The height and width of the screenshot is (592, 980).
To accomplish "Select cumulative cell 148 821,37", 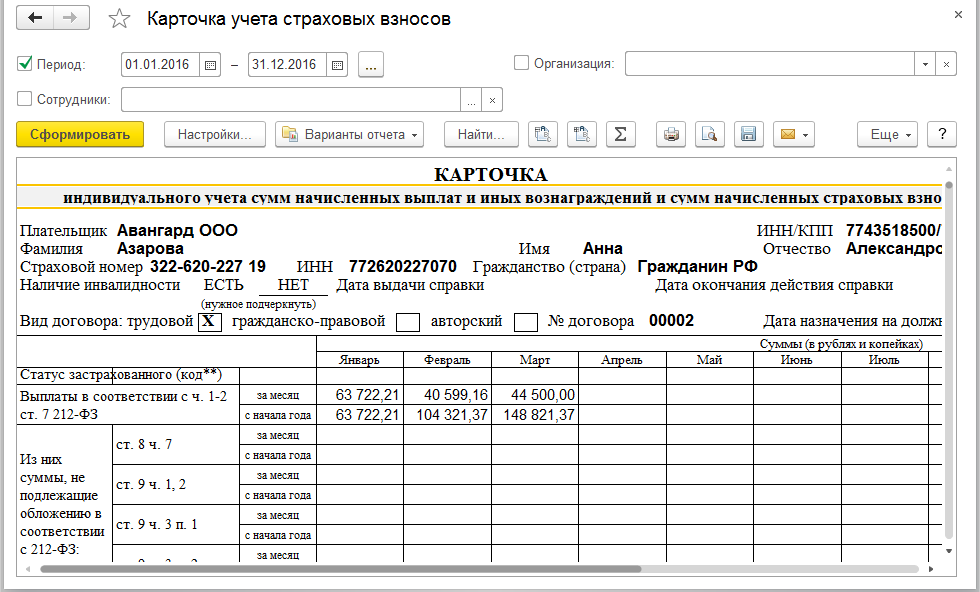I will (x=536, y=415).
